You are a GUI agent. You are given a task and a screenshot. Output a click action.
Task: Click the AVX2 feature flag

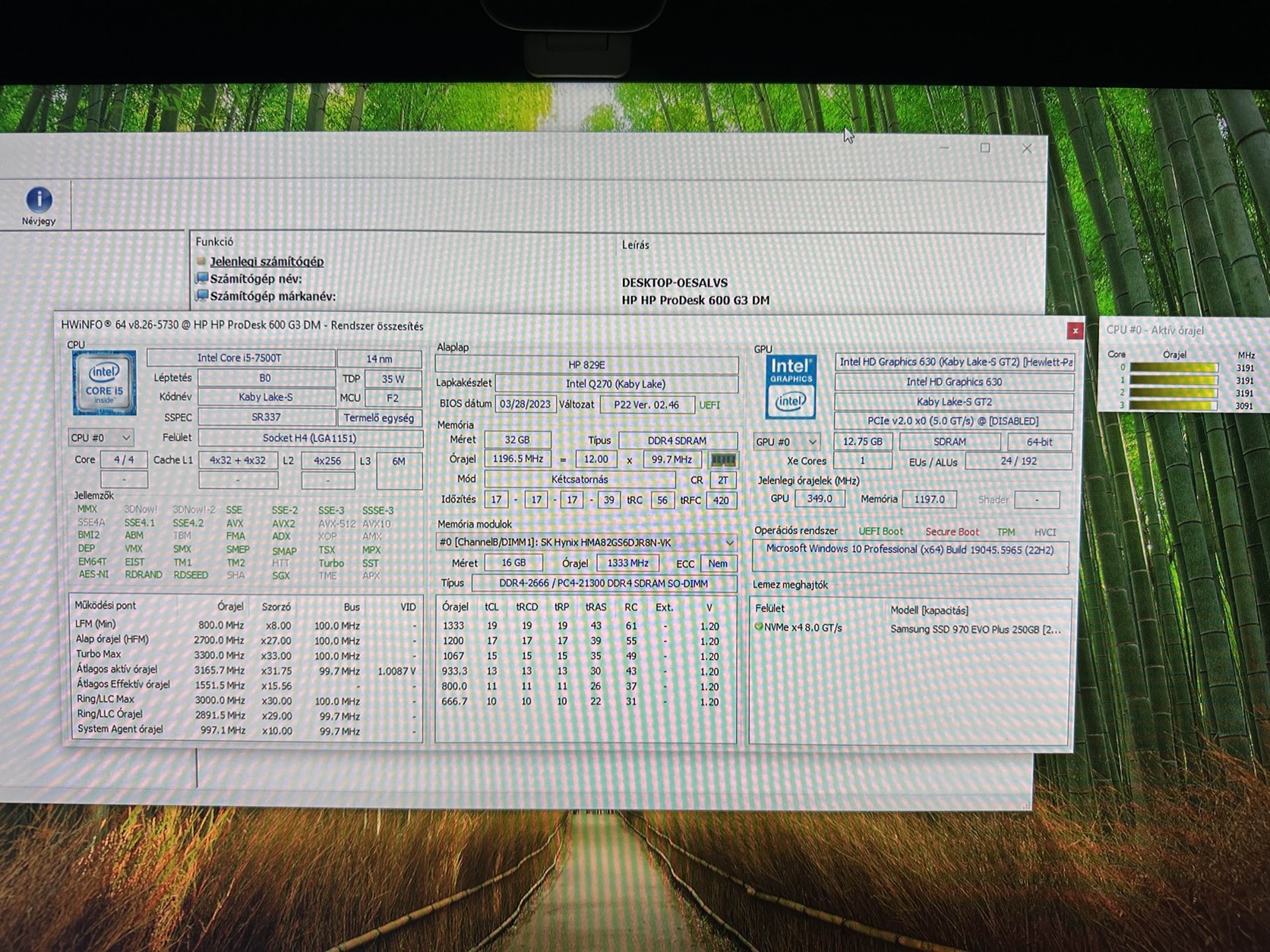pyautogui.click(x=283, y=524)
